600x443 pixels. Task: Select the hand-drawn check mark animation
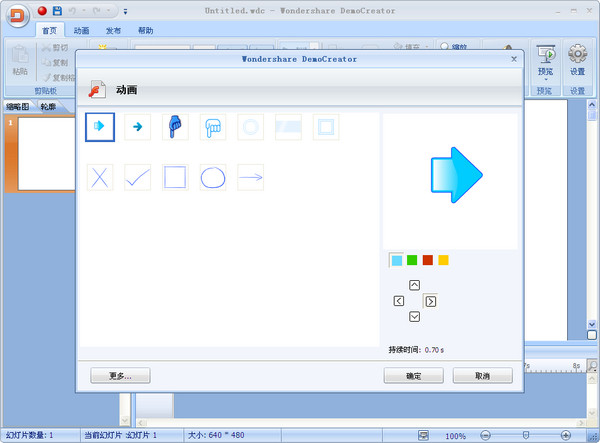[x=138, y=178]
